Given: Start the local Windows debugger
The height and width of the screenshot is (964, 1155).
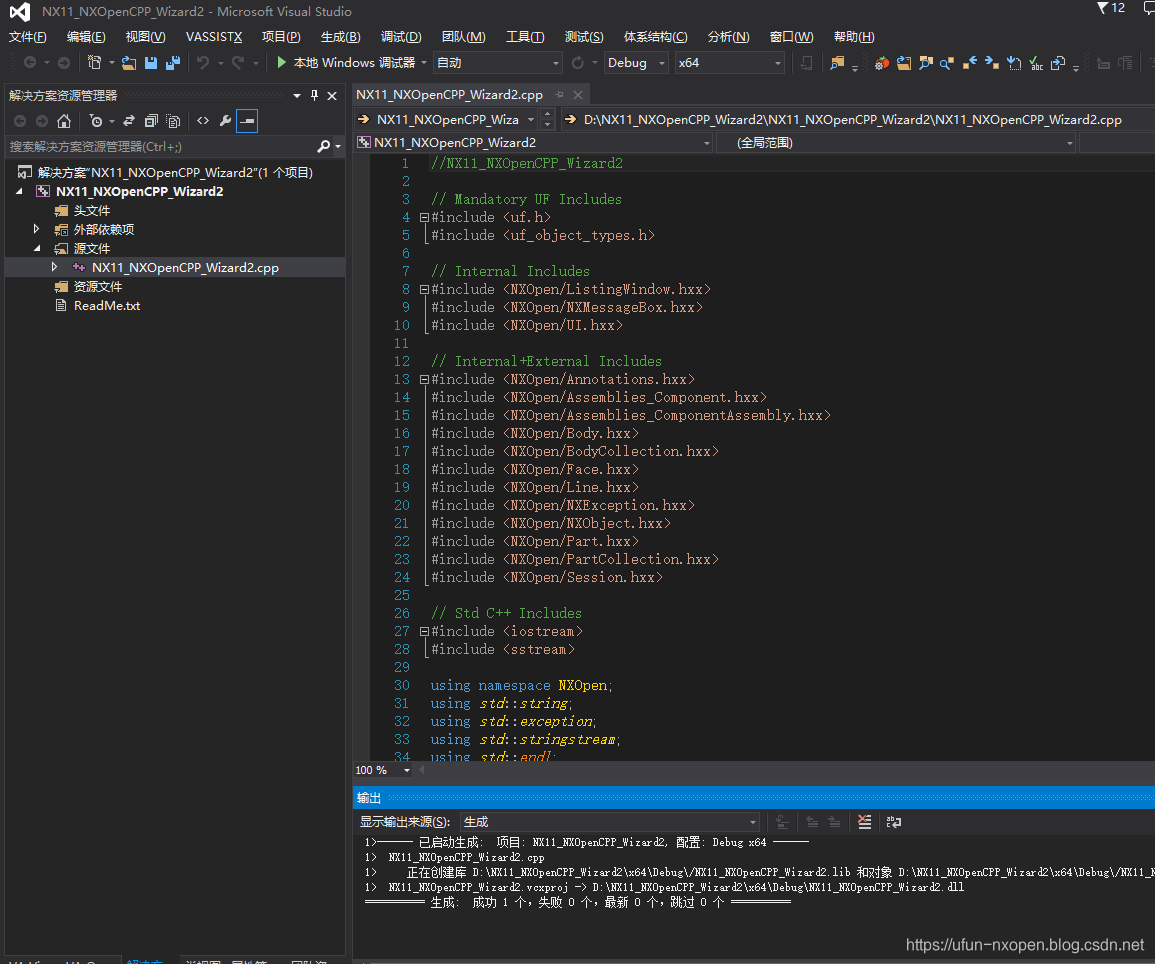Looking at the screenshot, I should (346, 63).
